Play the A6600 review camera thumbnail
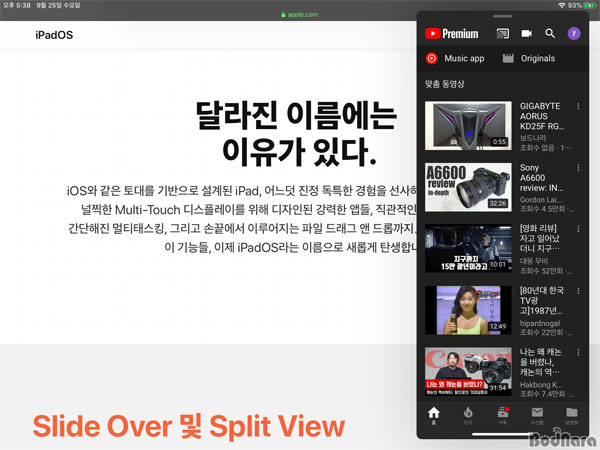Screen dimensions: 600x450 point(468,187)
